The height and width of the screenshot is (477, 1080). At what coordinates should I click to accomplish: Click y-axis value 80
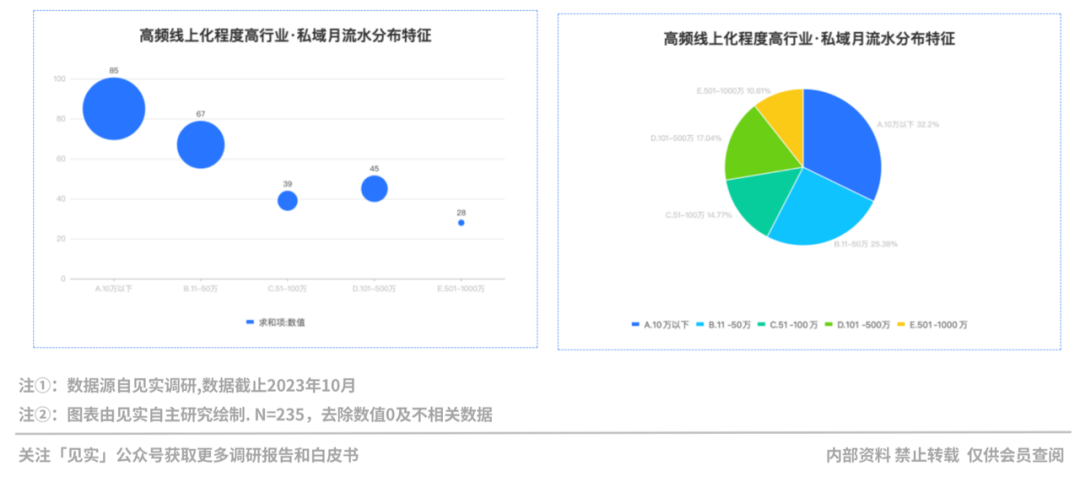click(61, 119)
